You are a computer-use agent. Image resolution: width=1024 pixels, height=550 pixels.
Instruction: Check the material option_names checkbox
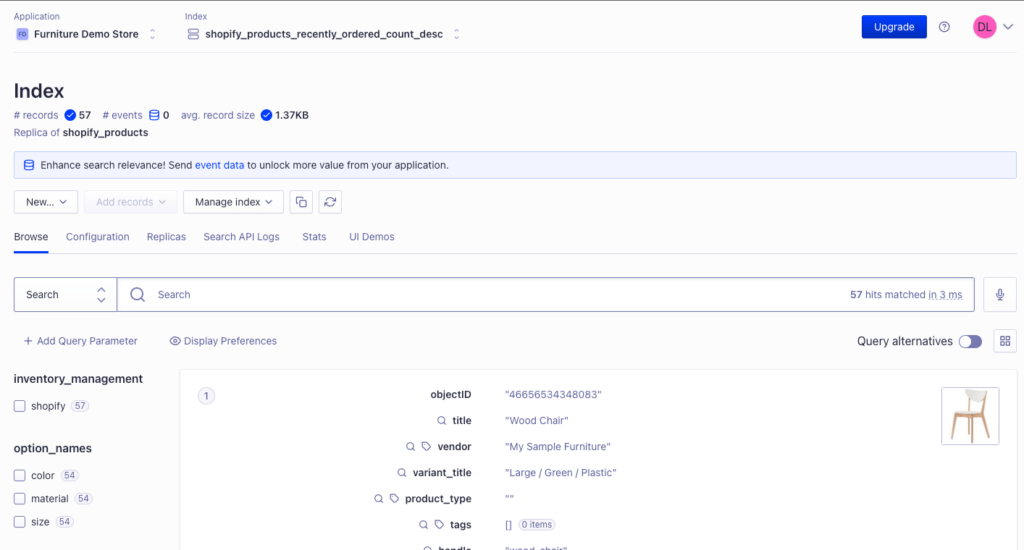[20, 499]
